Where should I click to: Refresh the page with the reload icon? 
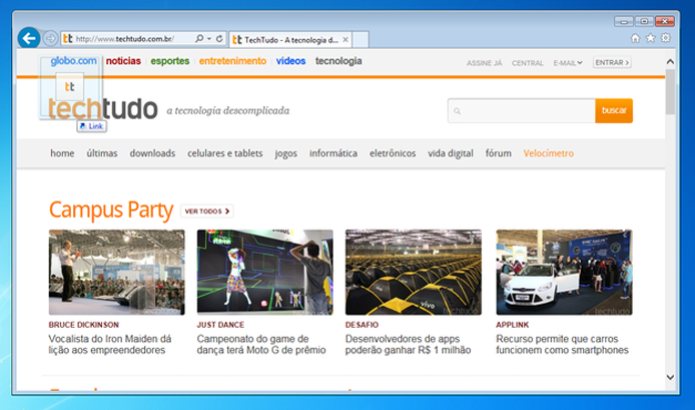pos(219,39)
